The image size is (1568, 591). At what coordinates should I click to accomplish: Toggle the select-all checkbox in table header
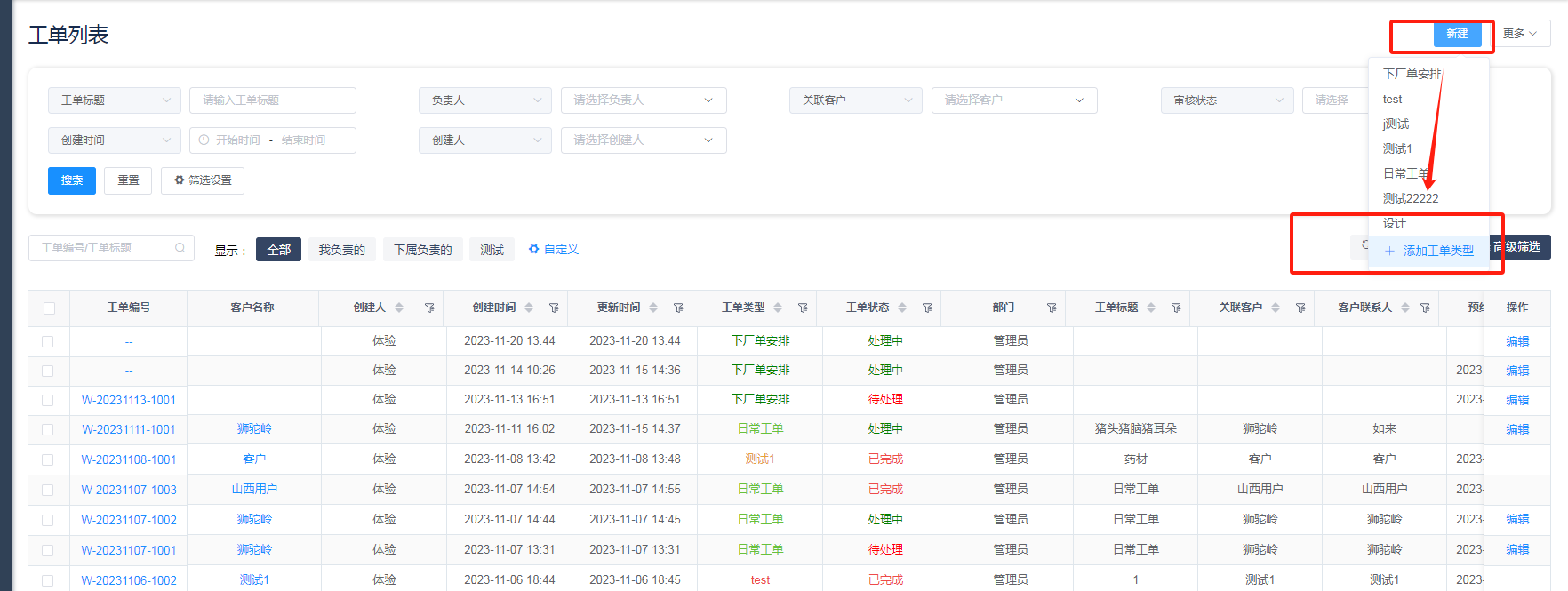click(x=49, y=308)
